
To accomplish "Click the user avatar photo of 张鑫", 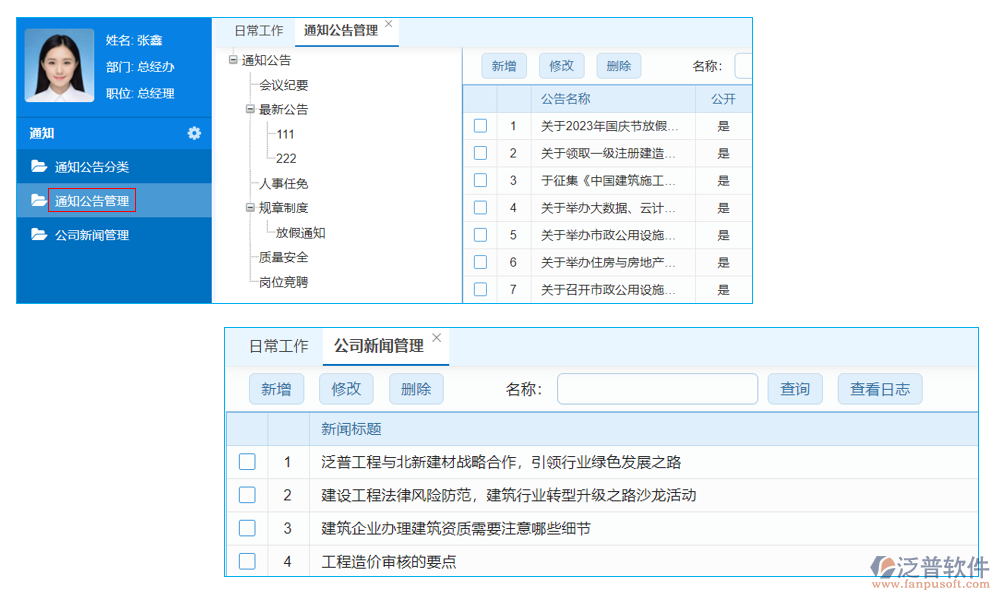I will tap(58, 65).
